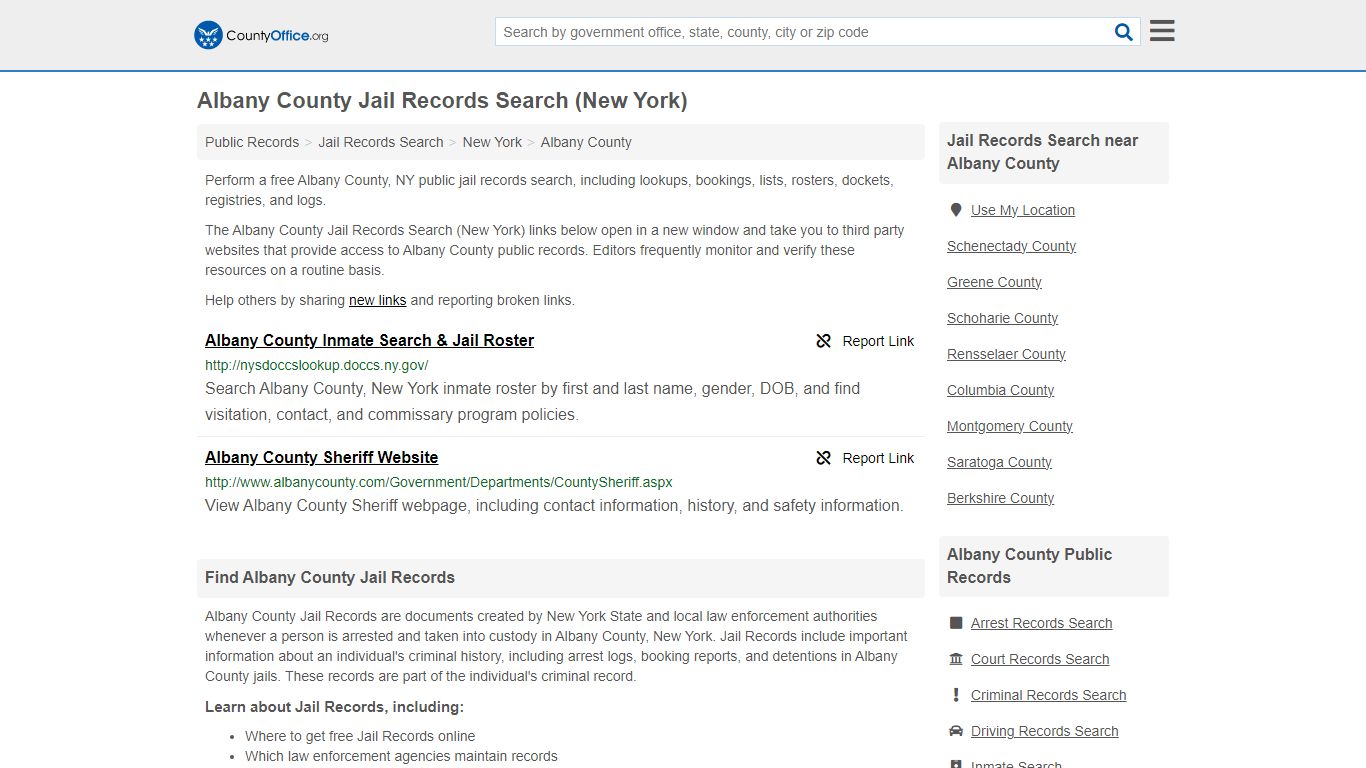
Task: Click the Jail Records Search near Albany County heading
Action: [x=1043, y=152]
